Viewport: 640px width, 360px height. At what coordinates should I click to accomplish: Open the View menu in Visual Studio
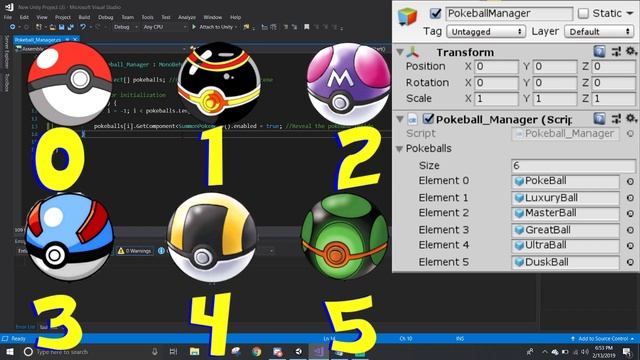42,17
